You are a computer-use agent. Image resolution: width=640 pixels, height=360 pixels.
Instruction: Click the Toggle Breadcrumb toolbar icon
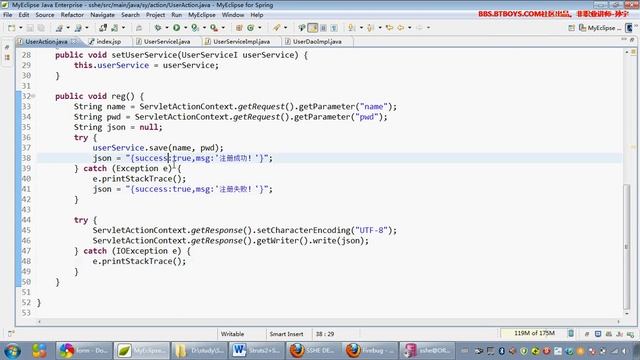click(302, 28)
